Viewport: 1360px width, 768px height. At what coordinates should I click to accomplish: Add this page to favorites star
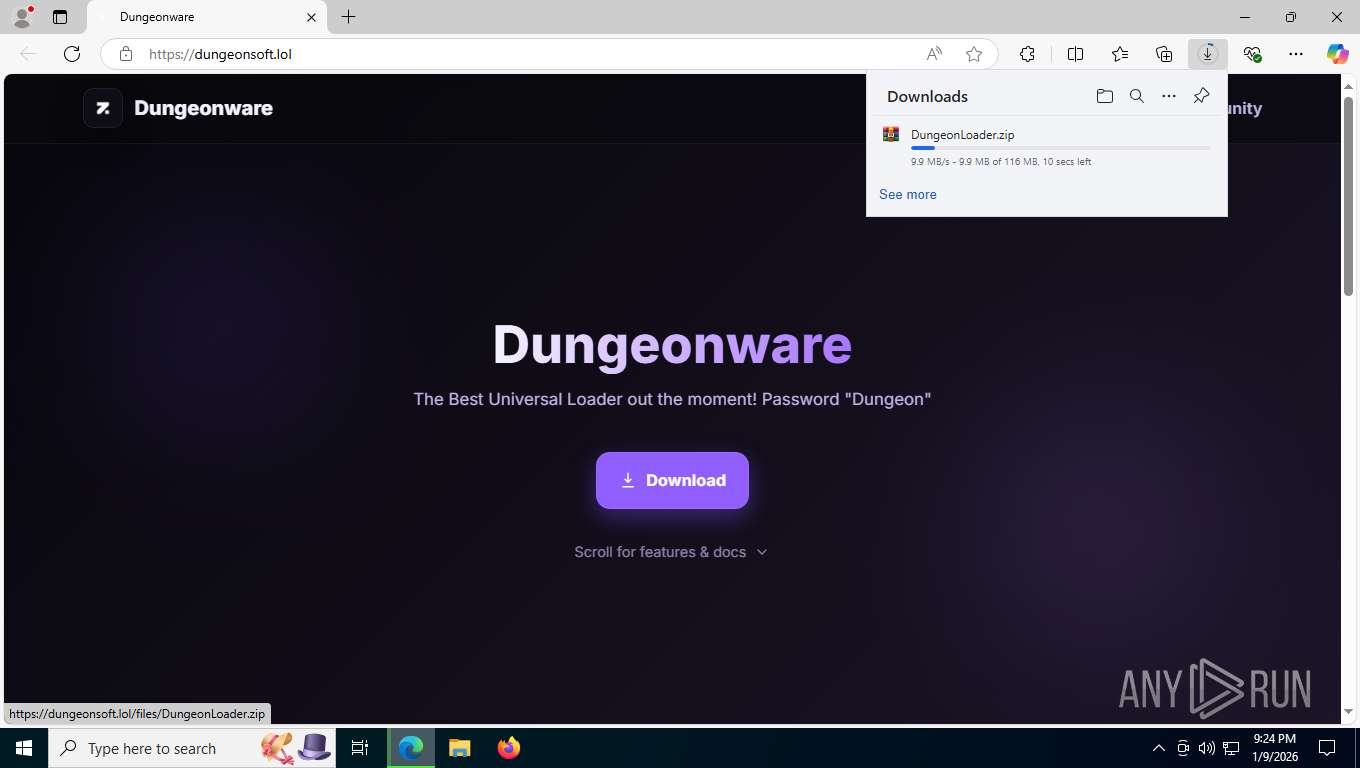[974, 54]
